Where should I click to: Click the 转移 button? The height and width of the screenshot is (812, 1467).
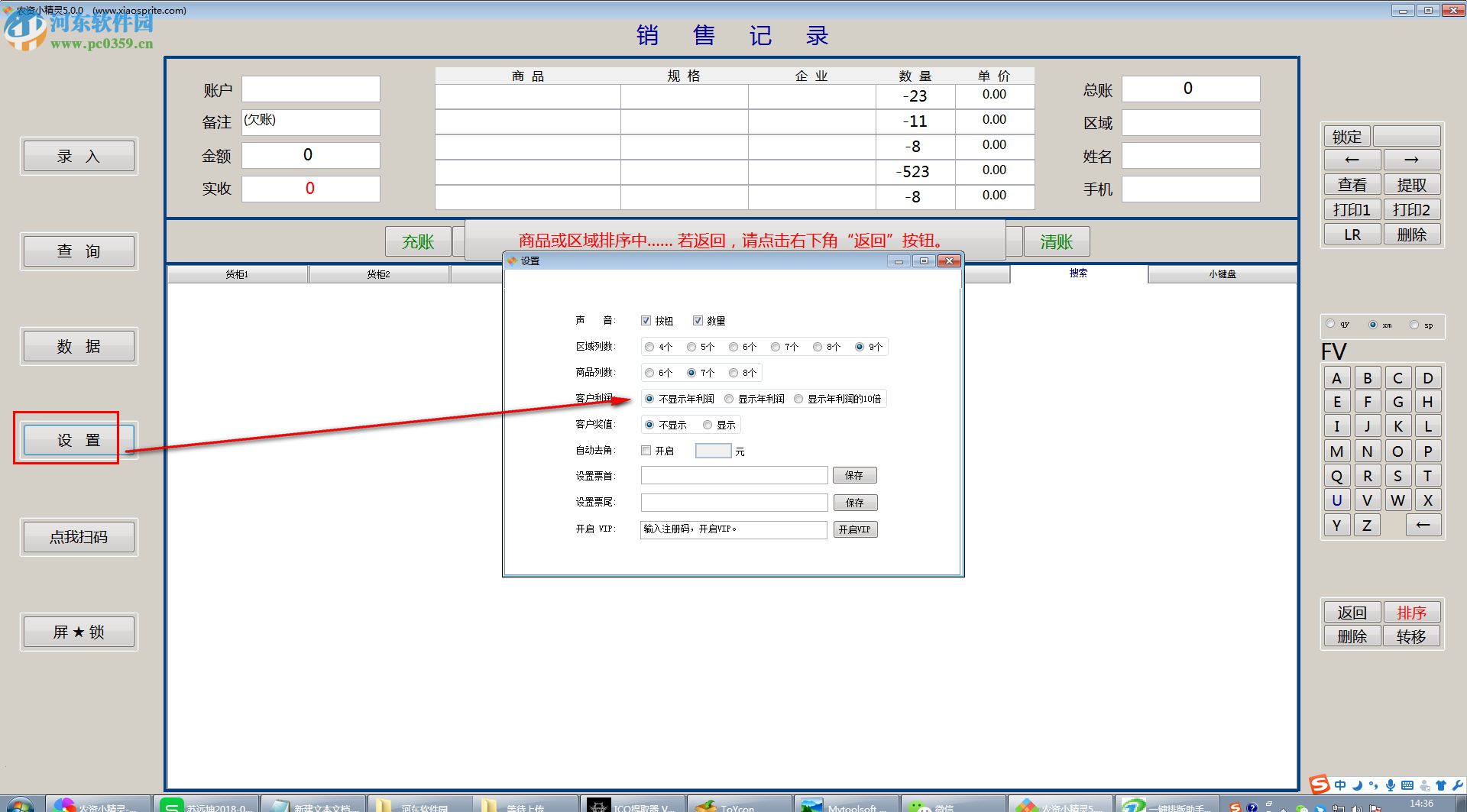pos(1411,636)
